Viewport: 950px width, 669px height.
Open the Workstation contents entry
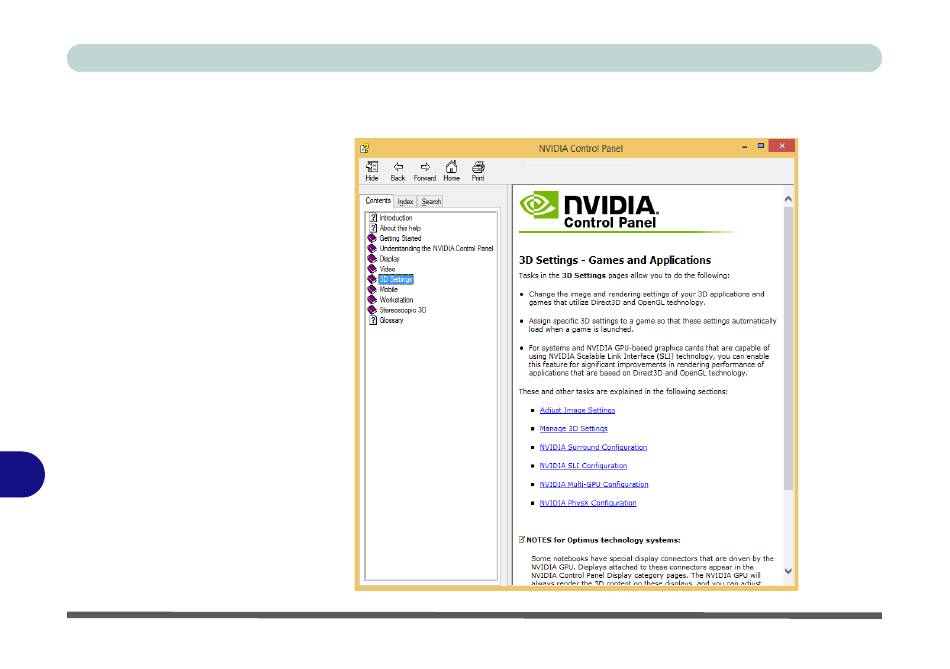click(396, 300)
